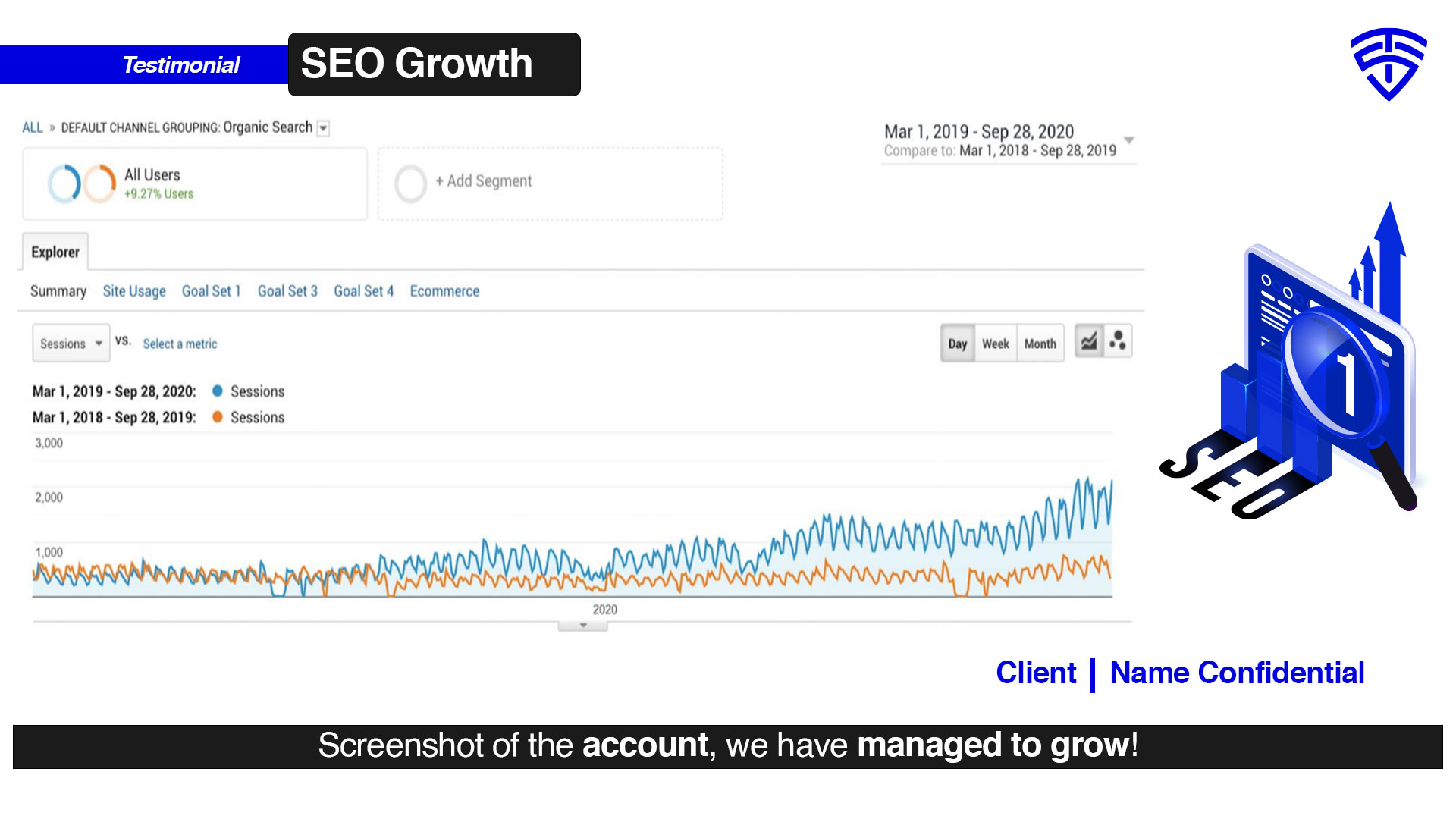Open the Sessions metric dropdown

71,344
